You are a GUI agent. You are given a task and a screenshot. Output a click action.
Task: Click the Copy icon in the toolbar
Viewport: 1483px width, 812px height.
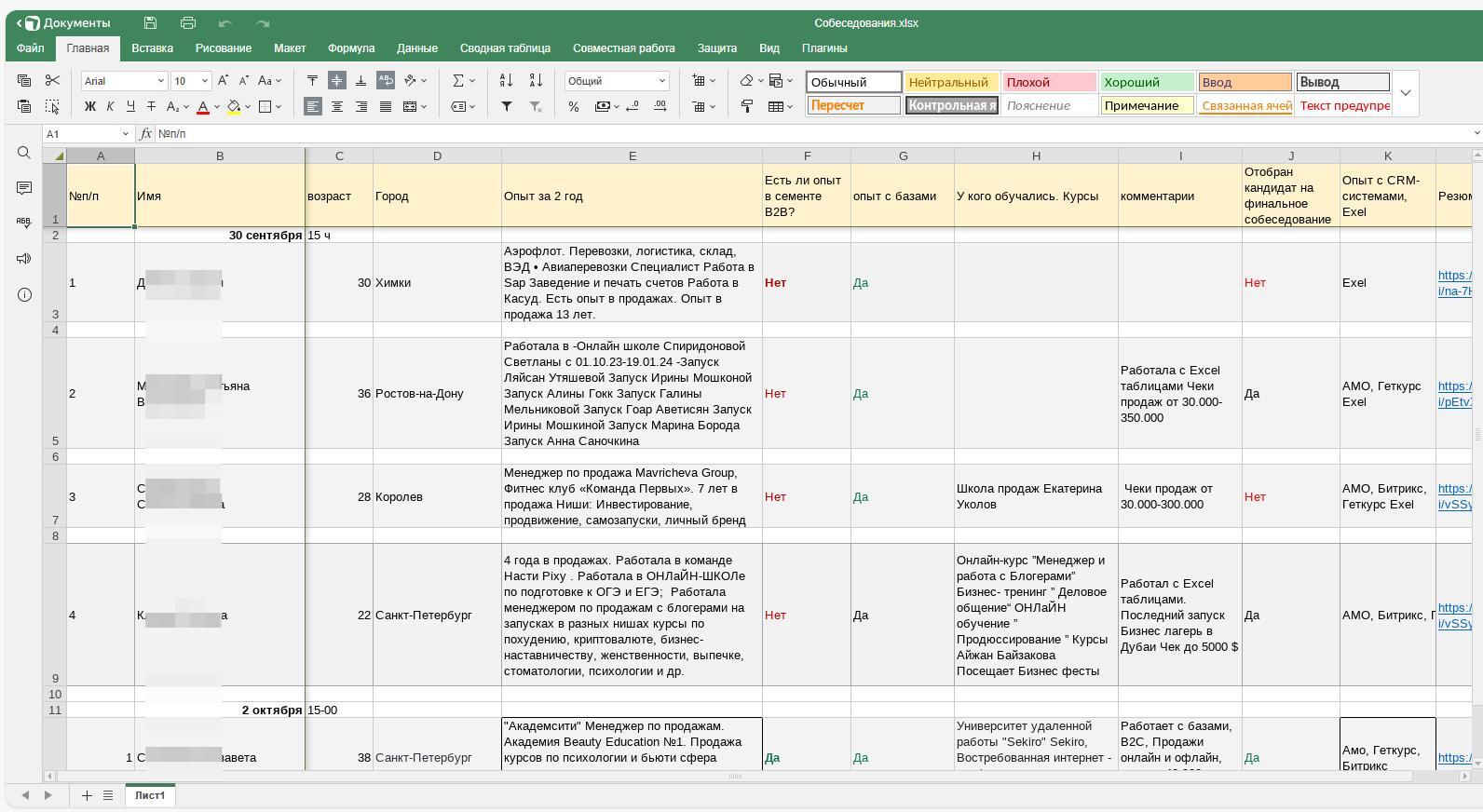pos(24,81)
